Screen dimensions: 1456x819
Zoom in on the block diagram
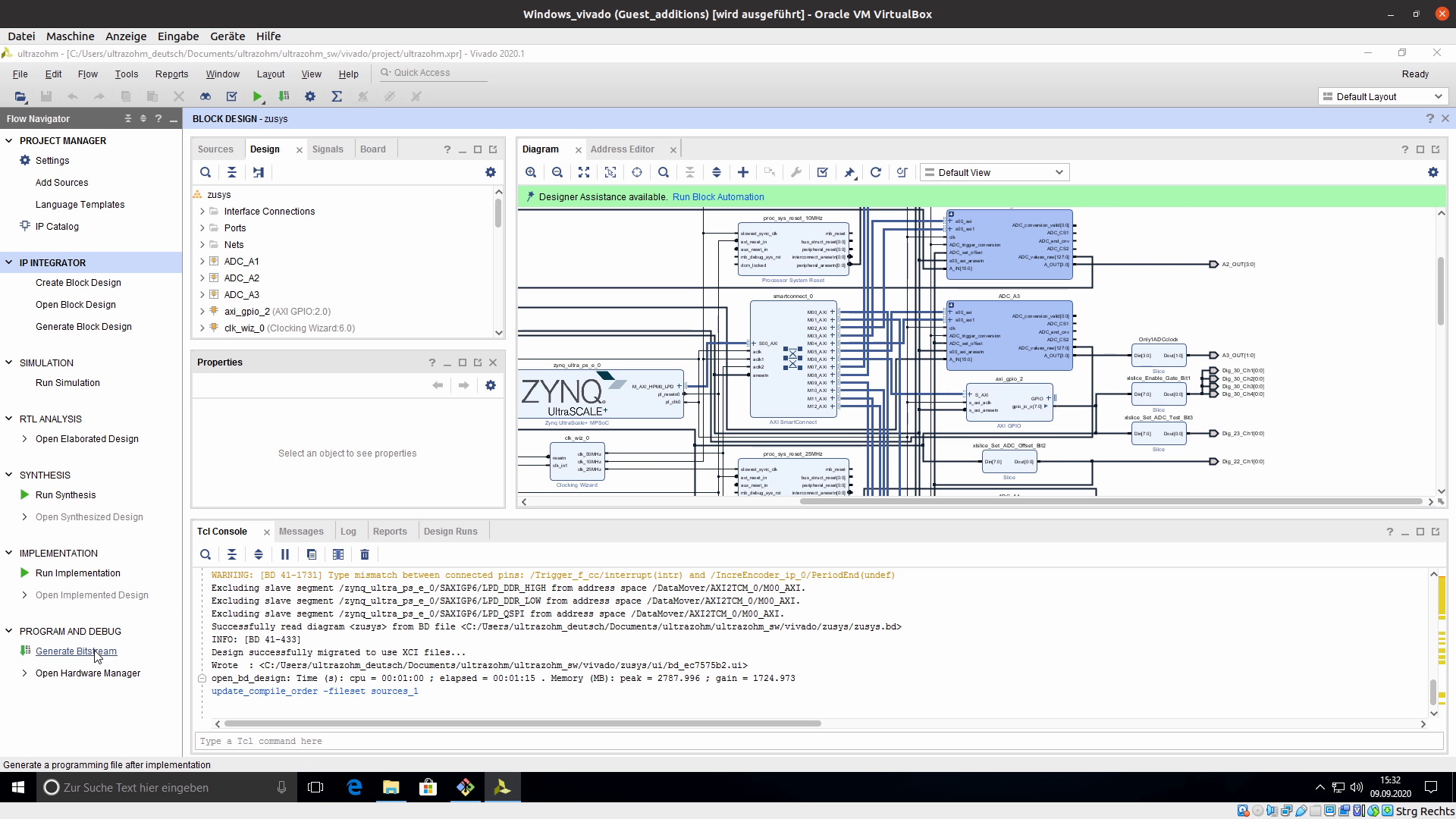coord(531,173)
